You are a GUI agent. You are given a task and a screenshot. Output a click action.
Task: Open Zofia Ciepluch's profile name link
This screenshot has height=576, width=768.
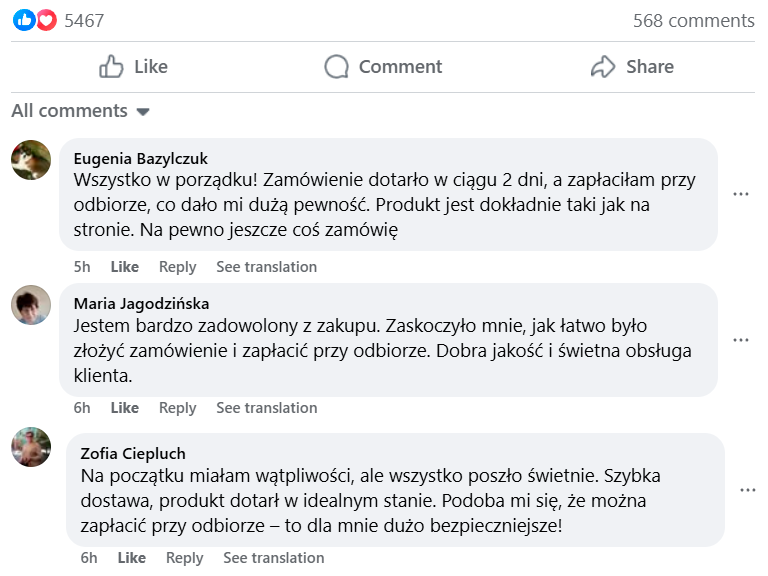click(133, 454)
